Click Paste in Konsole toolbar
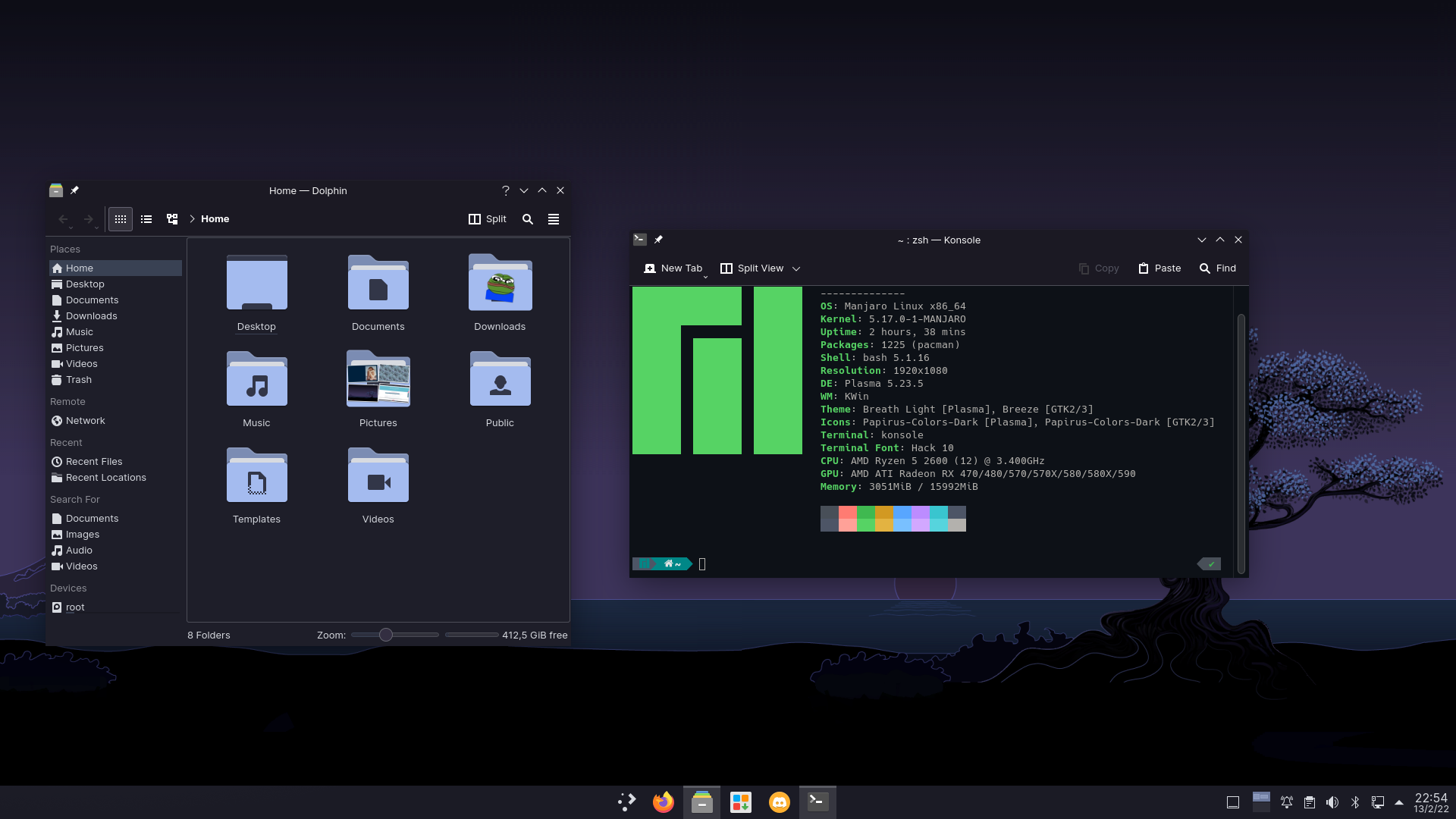Image resolution: width=1456 pixels, height=819 pixels. click(1159, 268)
